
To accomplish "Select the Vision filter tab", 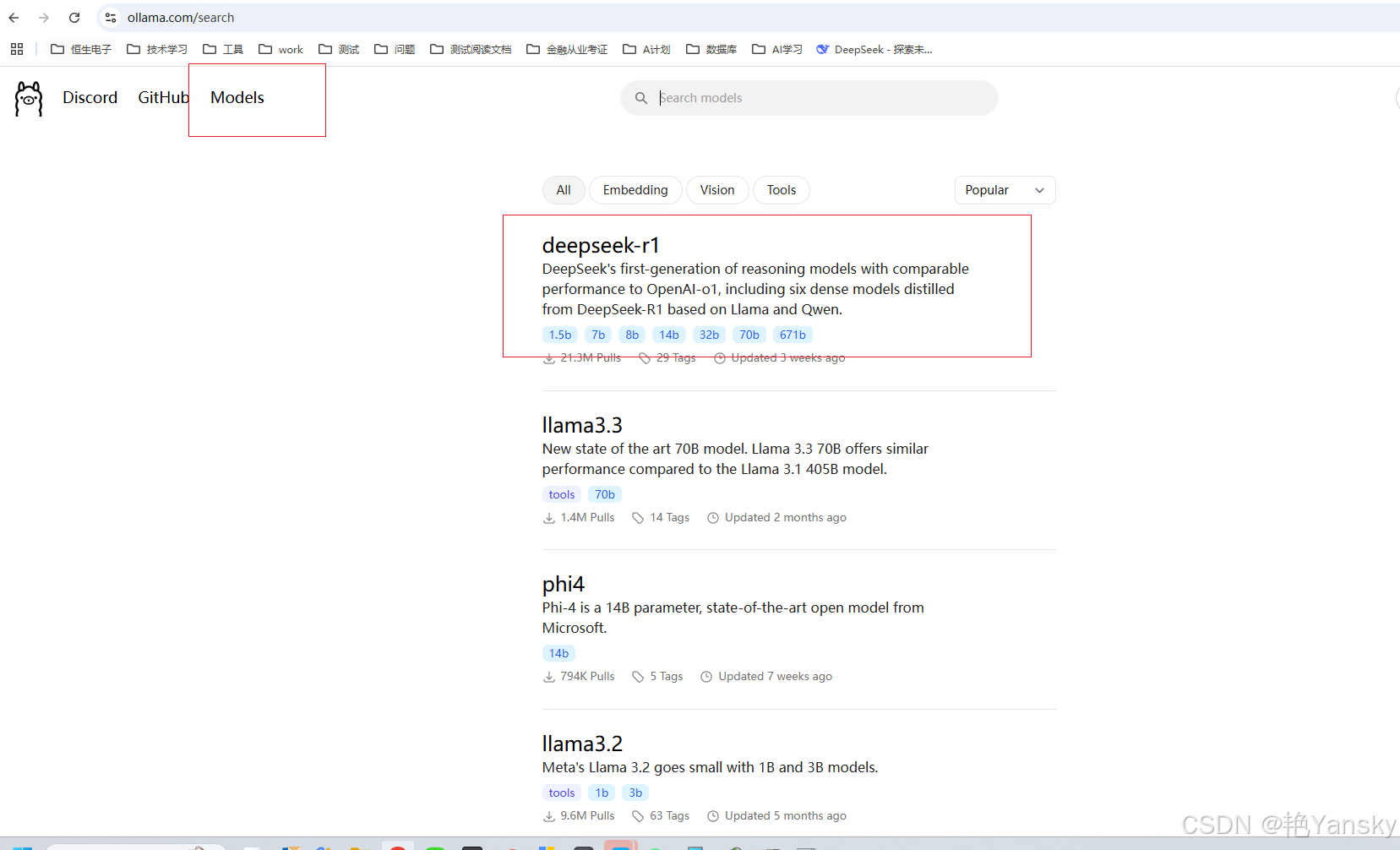I will (x=717, y=190).
